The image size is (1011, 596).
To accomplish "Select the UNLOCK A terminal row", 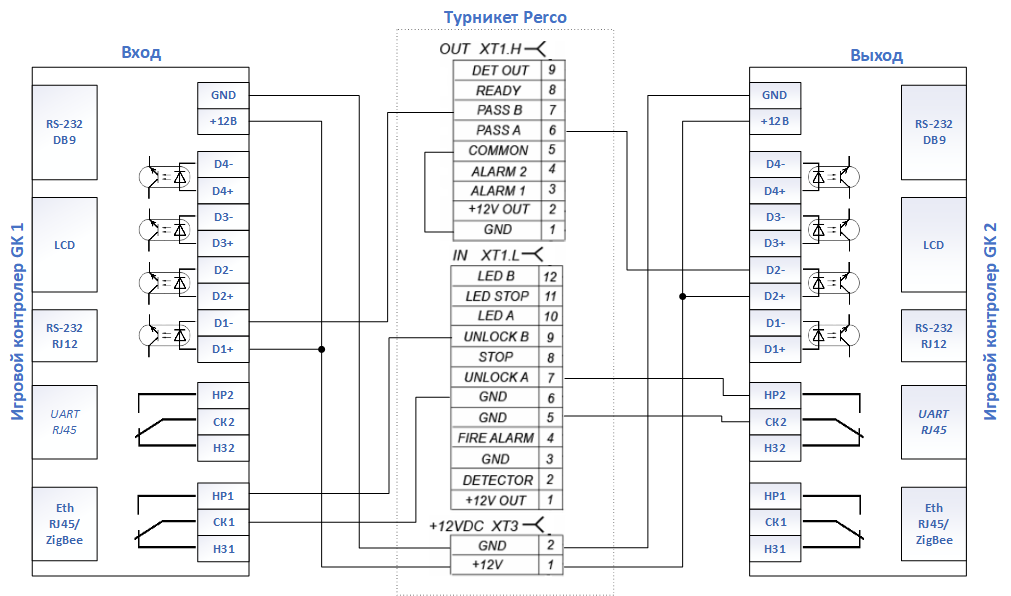I will (507, 377).
